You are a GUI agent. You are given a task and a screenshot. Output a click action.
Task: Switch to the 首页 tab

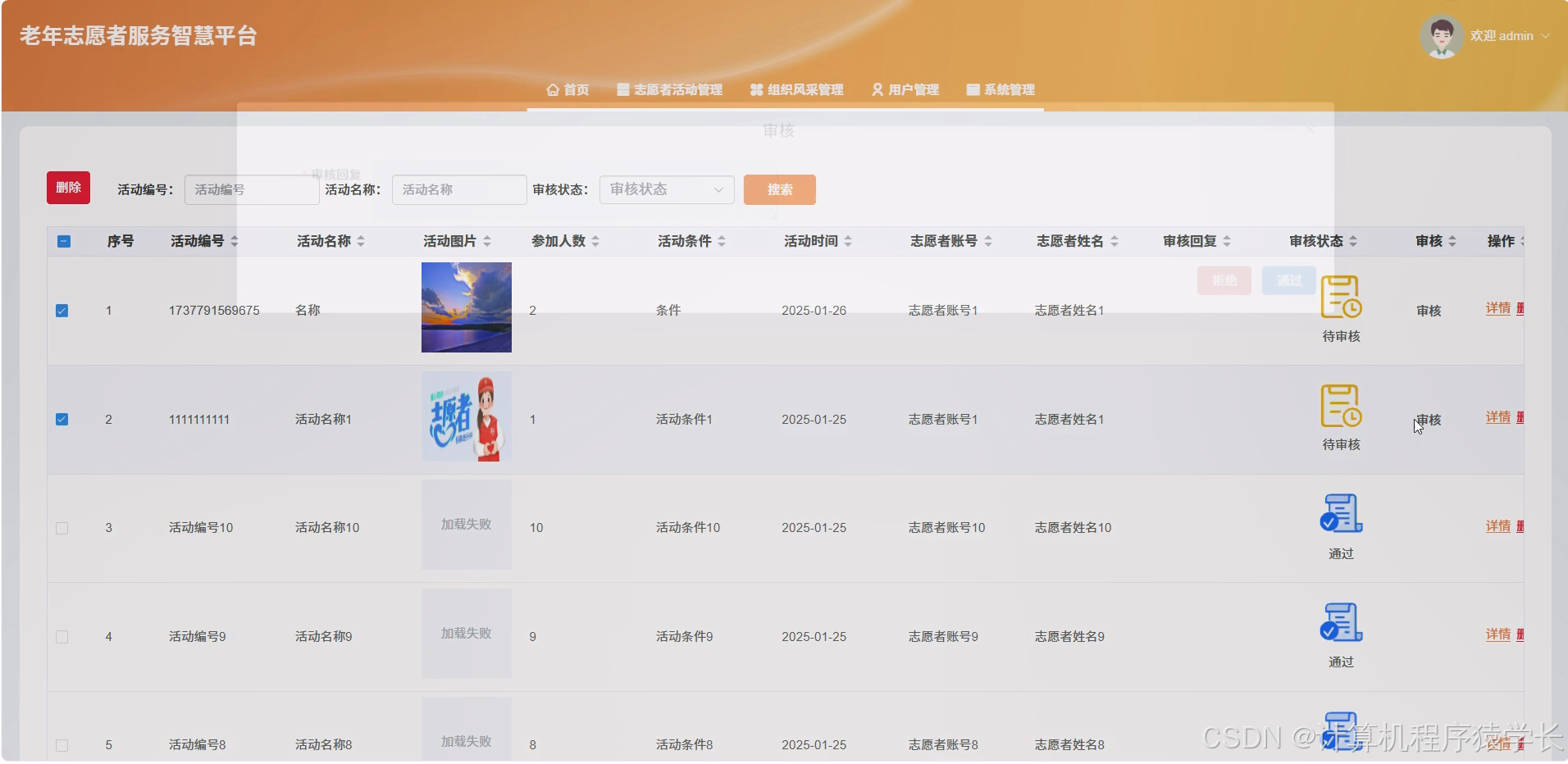click(x=567, y=90)
